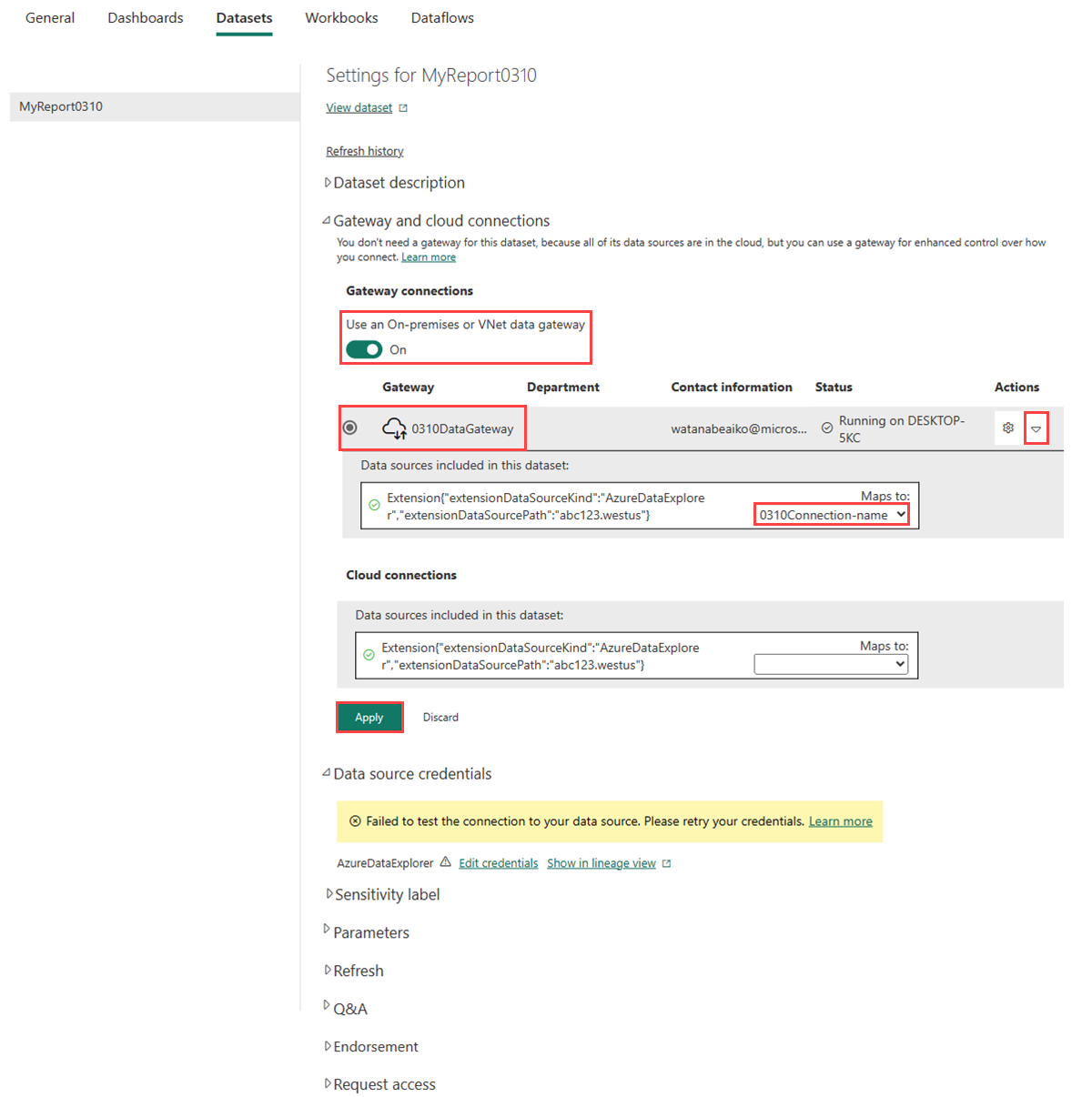1092x1097 pixels.
Task: Open the Refresh history link
Action: (364, 150)
